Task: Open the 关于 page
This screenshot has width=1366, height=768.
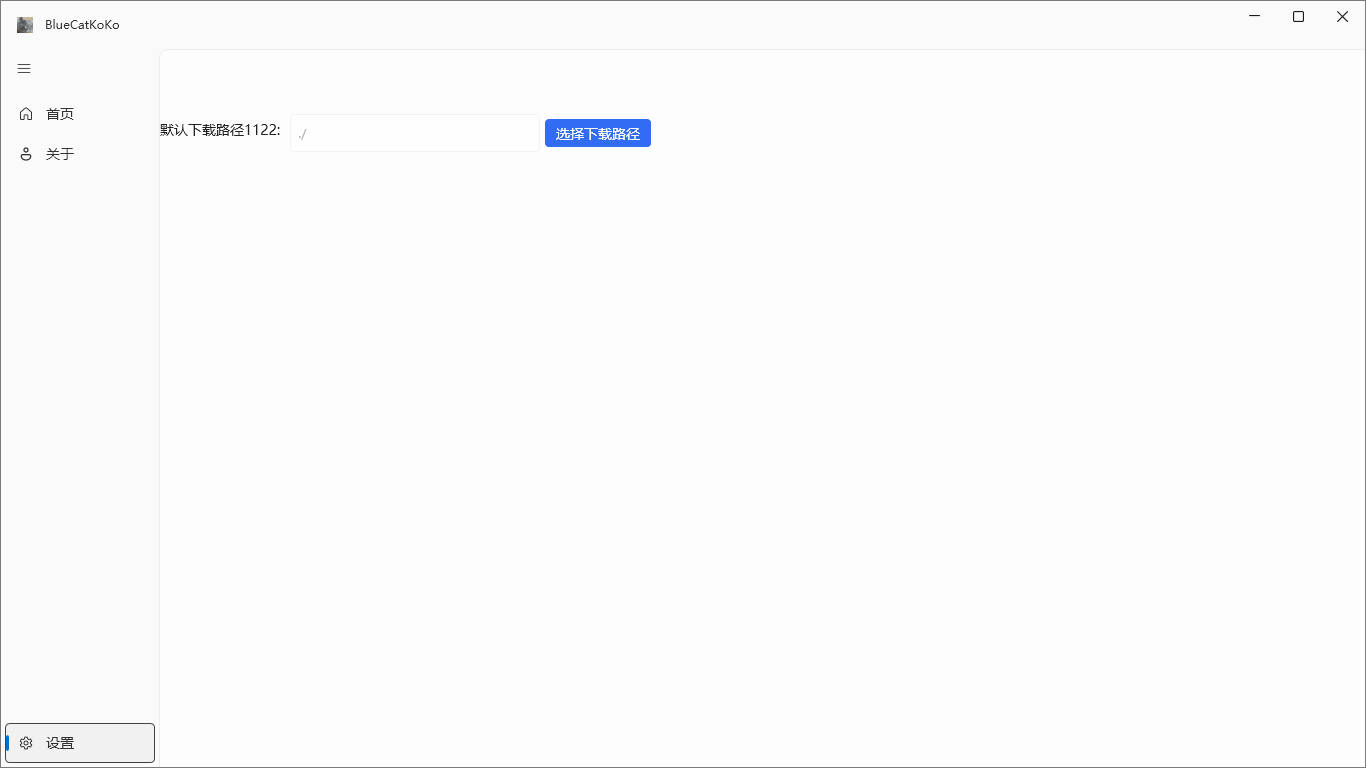Action: (80, 154)
